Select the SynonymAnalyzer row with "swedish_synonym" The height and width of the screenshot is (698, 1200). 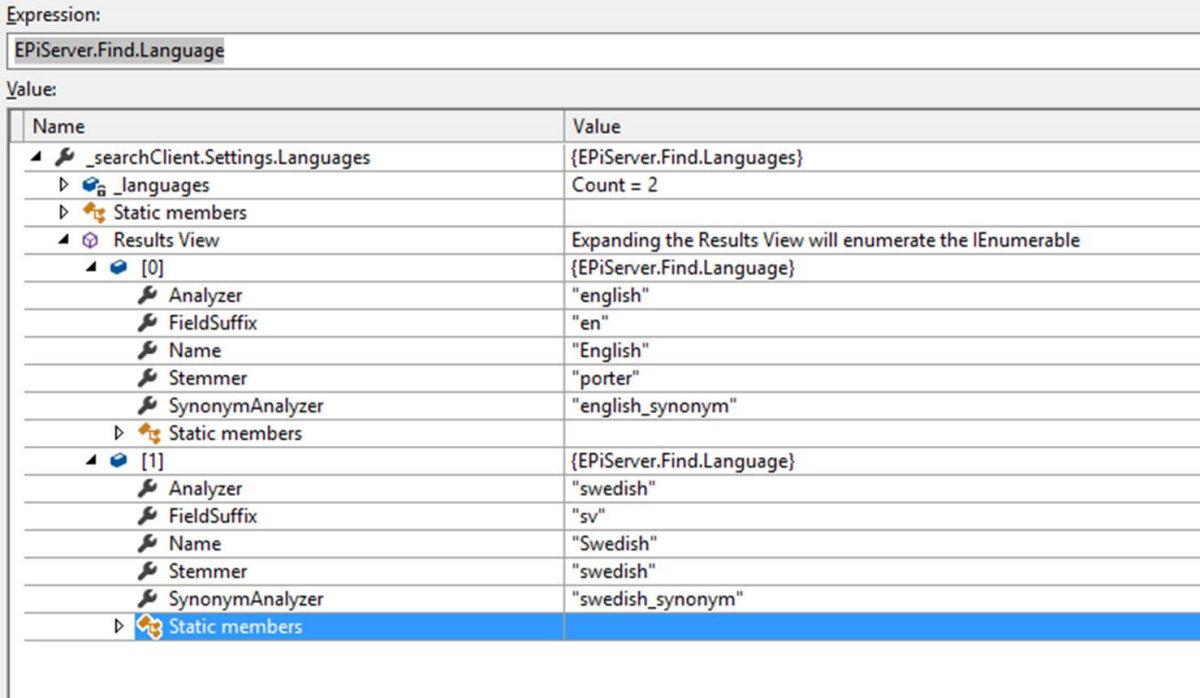246,599
